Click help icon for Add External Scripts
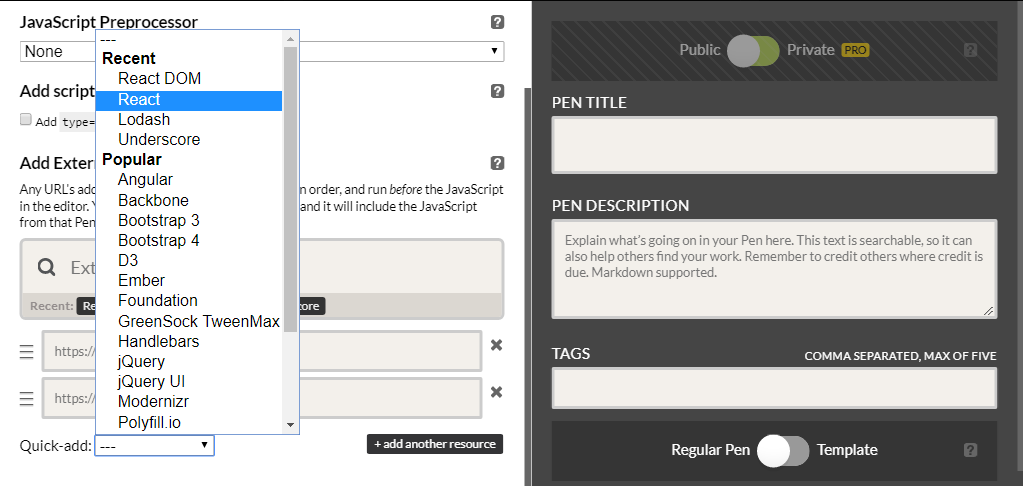Viewport: 1023px width, 486px height. coord(497,163)
